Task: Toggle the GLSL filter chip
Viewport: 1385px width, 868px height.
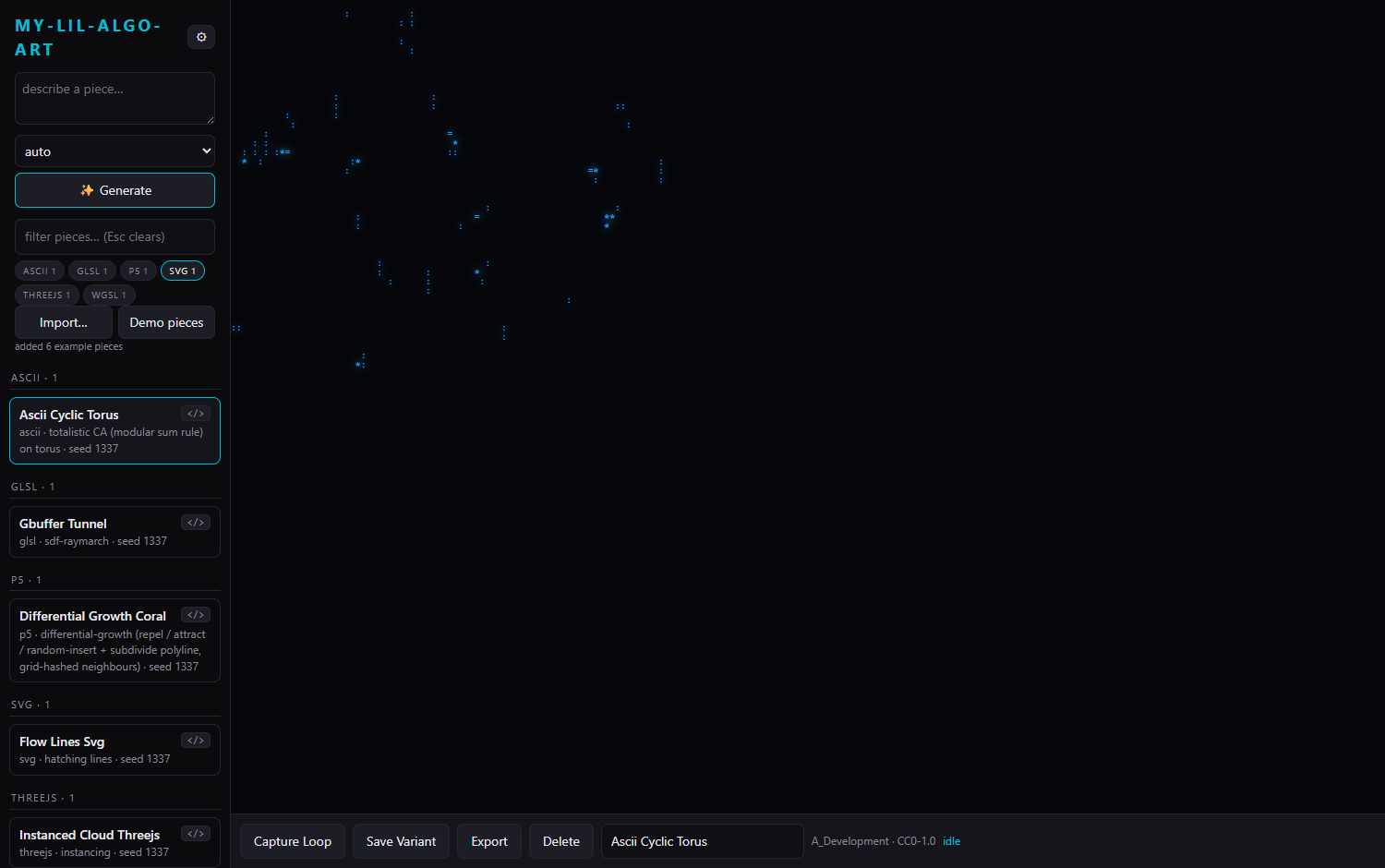Action: click(92, 271)
